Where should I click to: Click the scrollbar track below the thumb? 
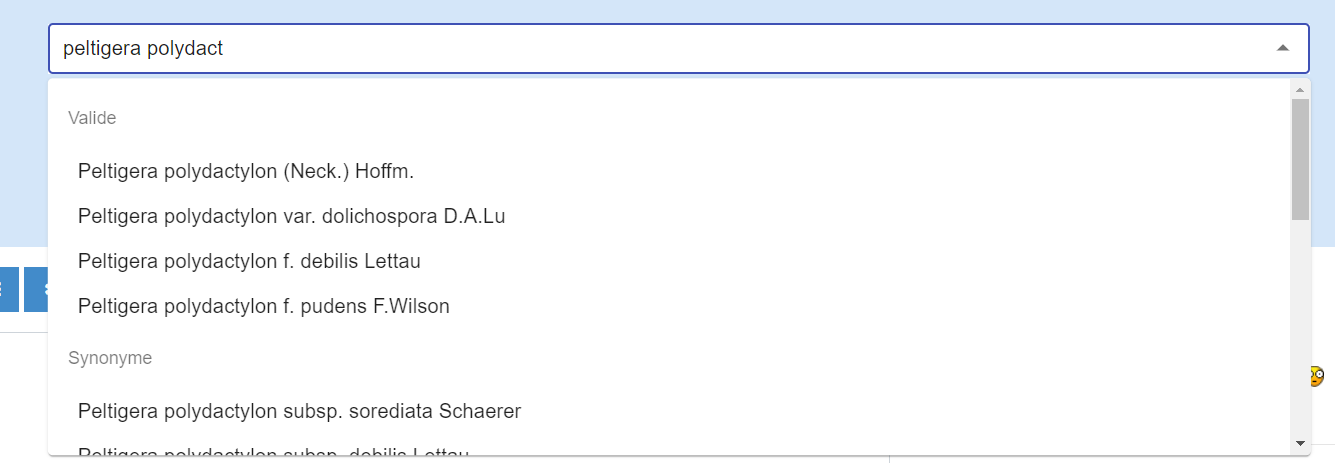[1299, 330]
